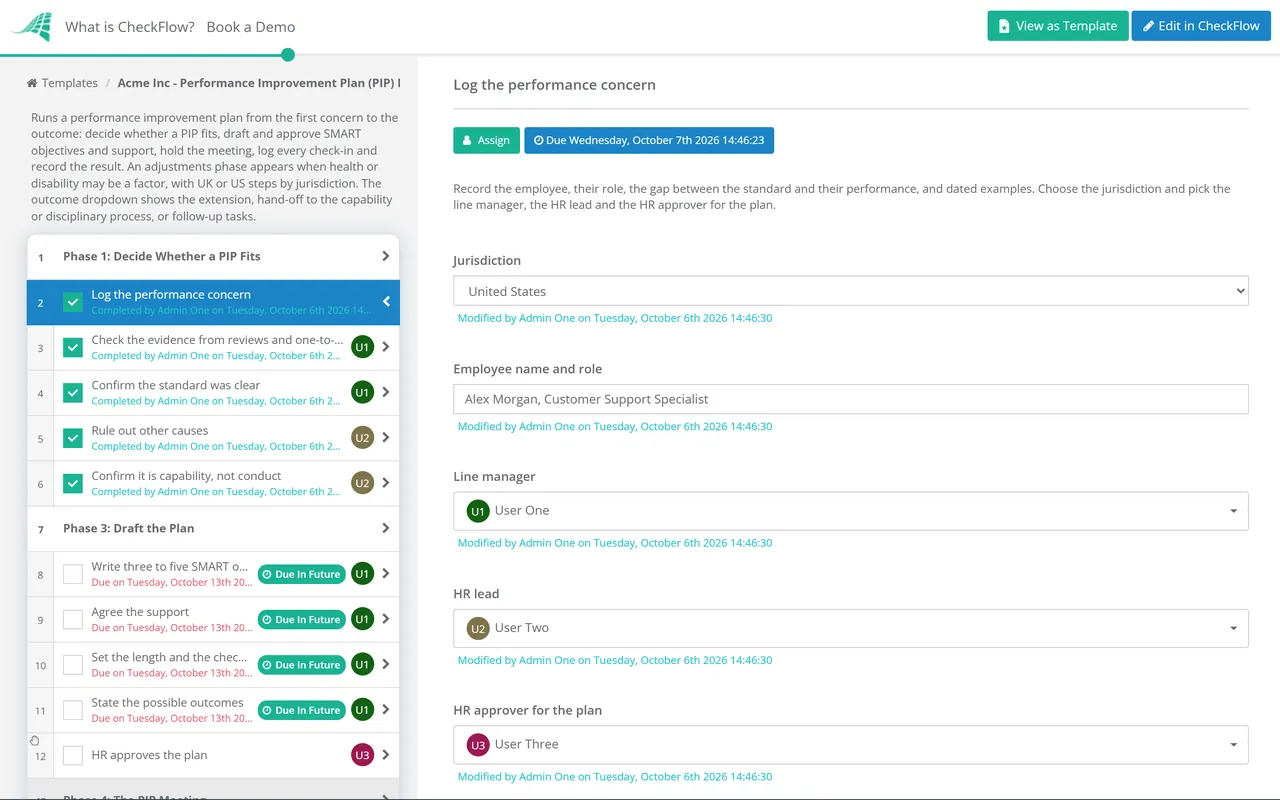This screenshot has height=800, width=1280.
Task: Uncheck 'Check the evidence from reviews' checkbox
Action: click(x=73, y=347)
